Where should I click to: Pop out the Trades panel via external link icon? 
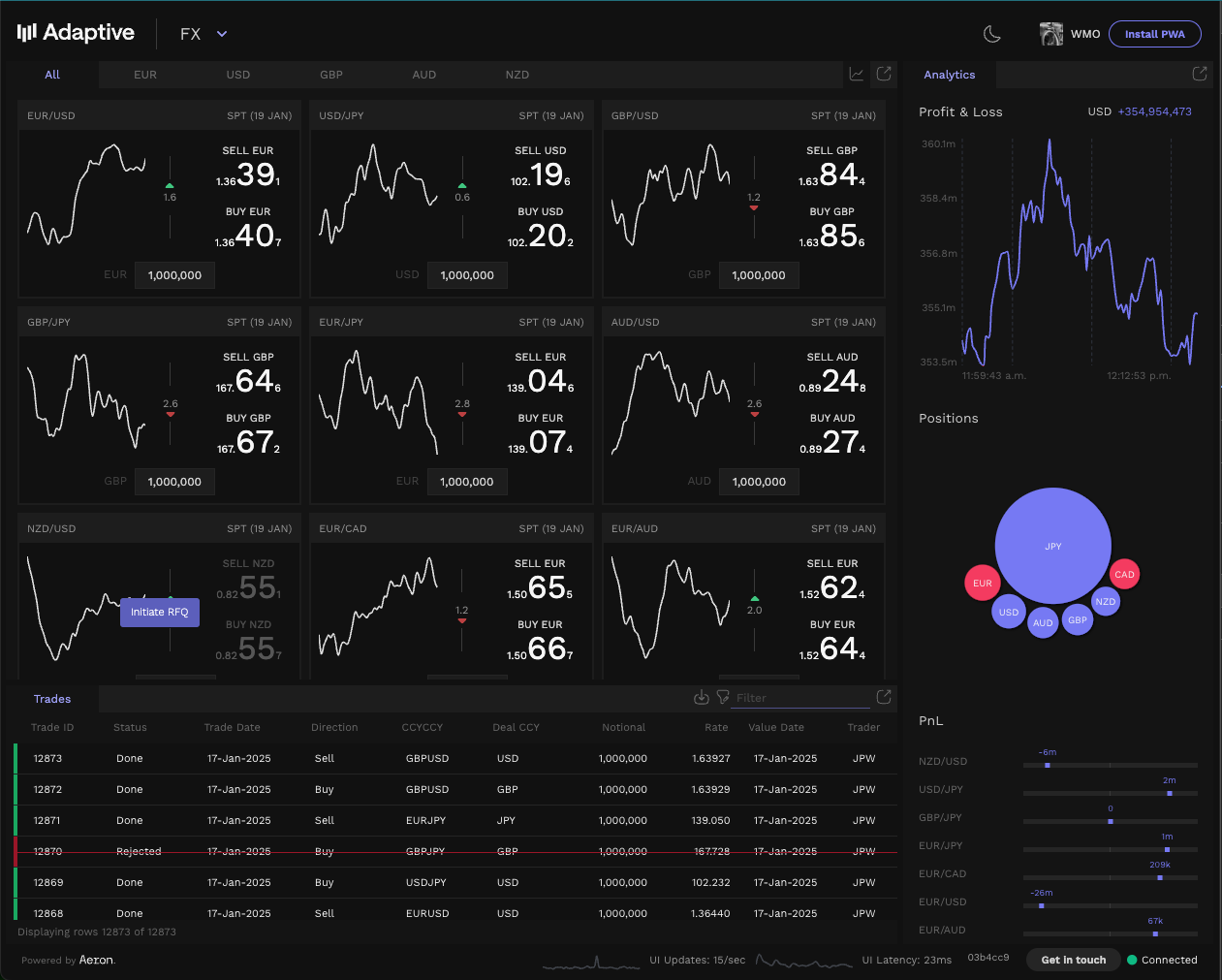(883, 696)
